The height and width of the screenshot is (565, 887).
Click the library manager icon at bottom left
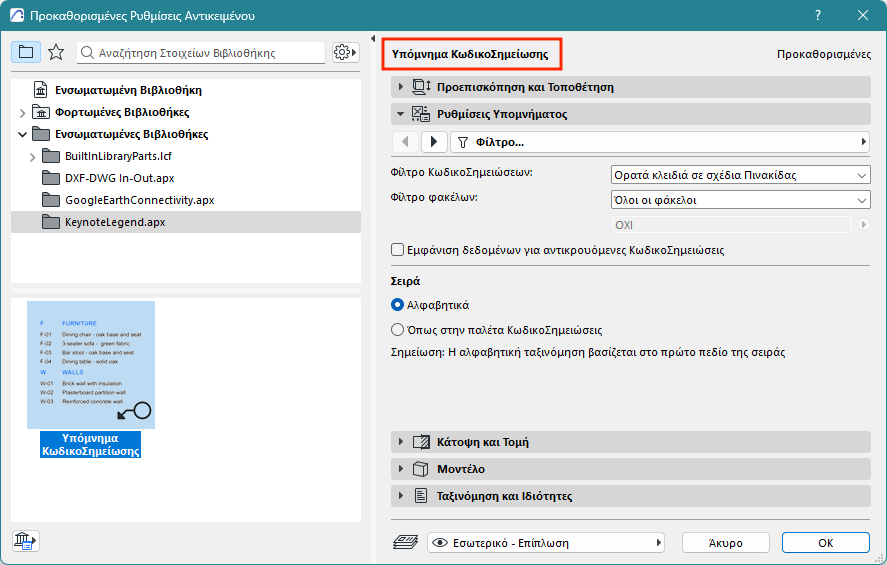coord(26,541)
